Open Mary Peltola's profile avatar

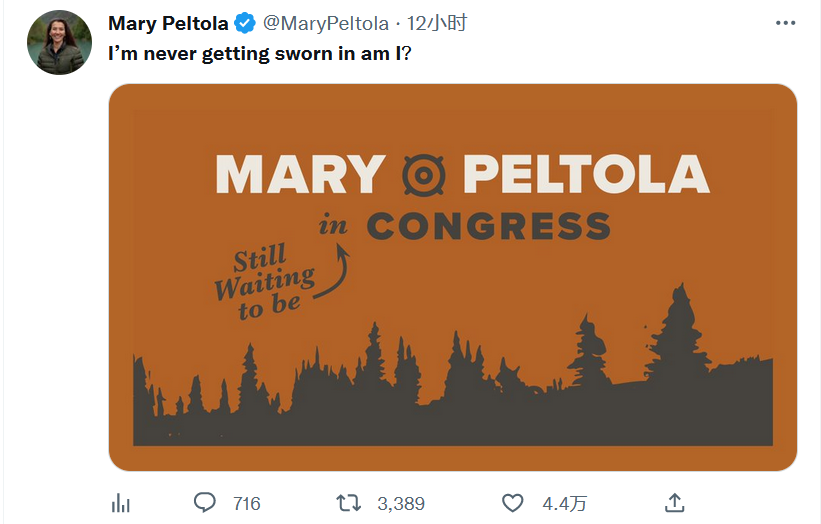[x=59, y=42]
